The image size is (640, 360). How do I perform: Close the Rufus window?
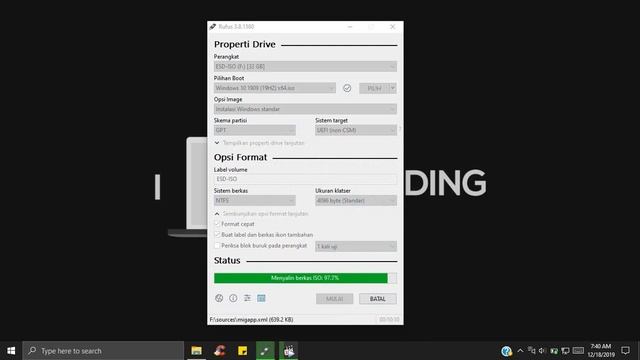tap(393, 27)
